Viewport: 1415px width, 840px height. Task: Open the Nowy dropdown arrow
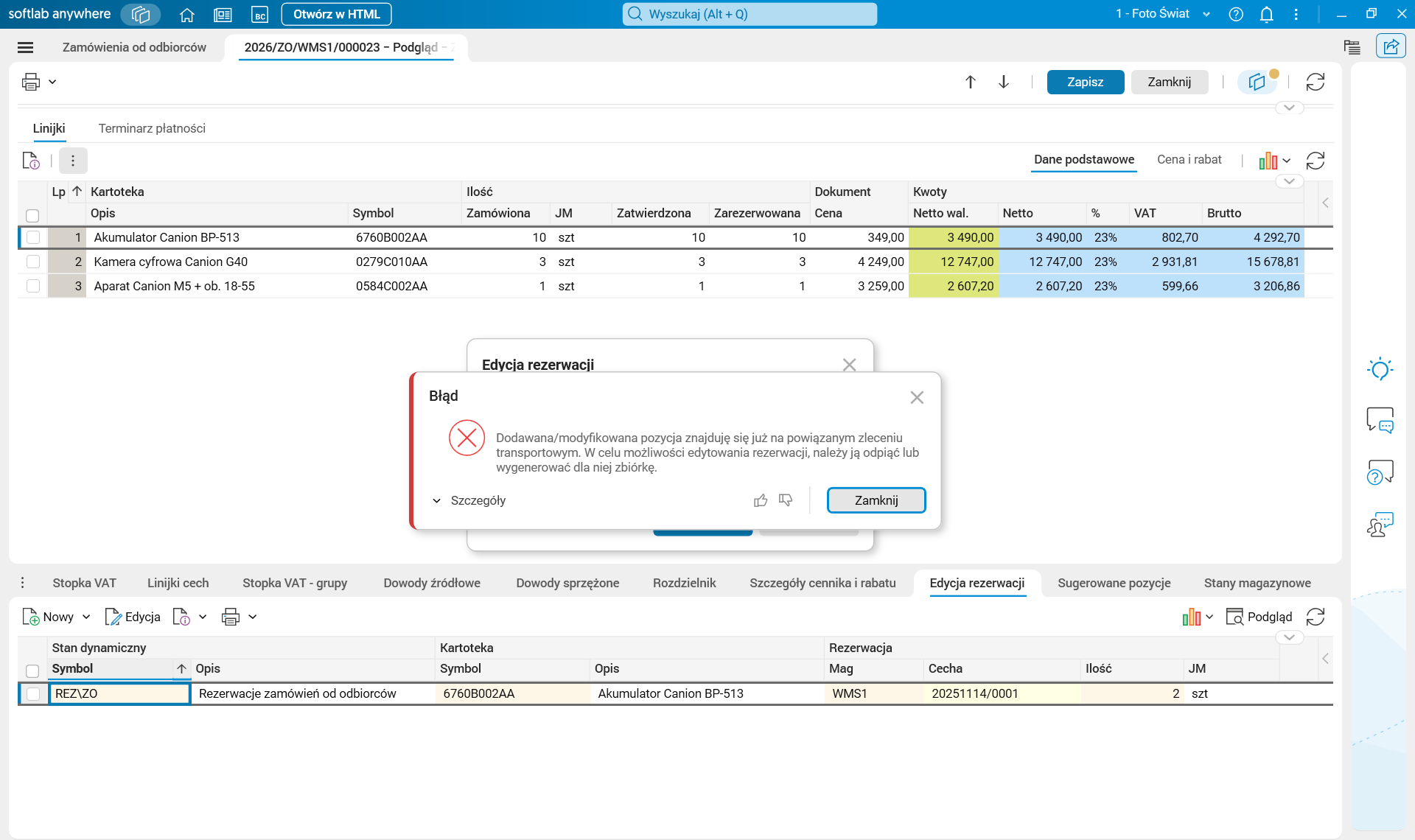tap(86, 617)
